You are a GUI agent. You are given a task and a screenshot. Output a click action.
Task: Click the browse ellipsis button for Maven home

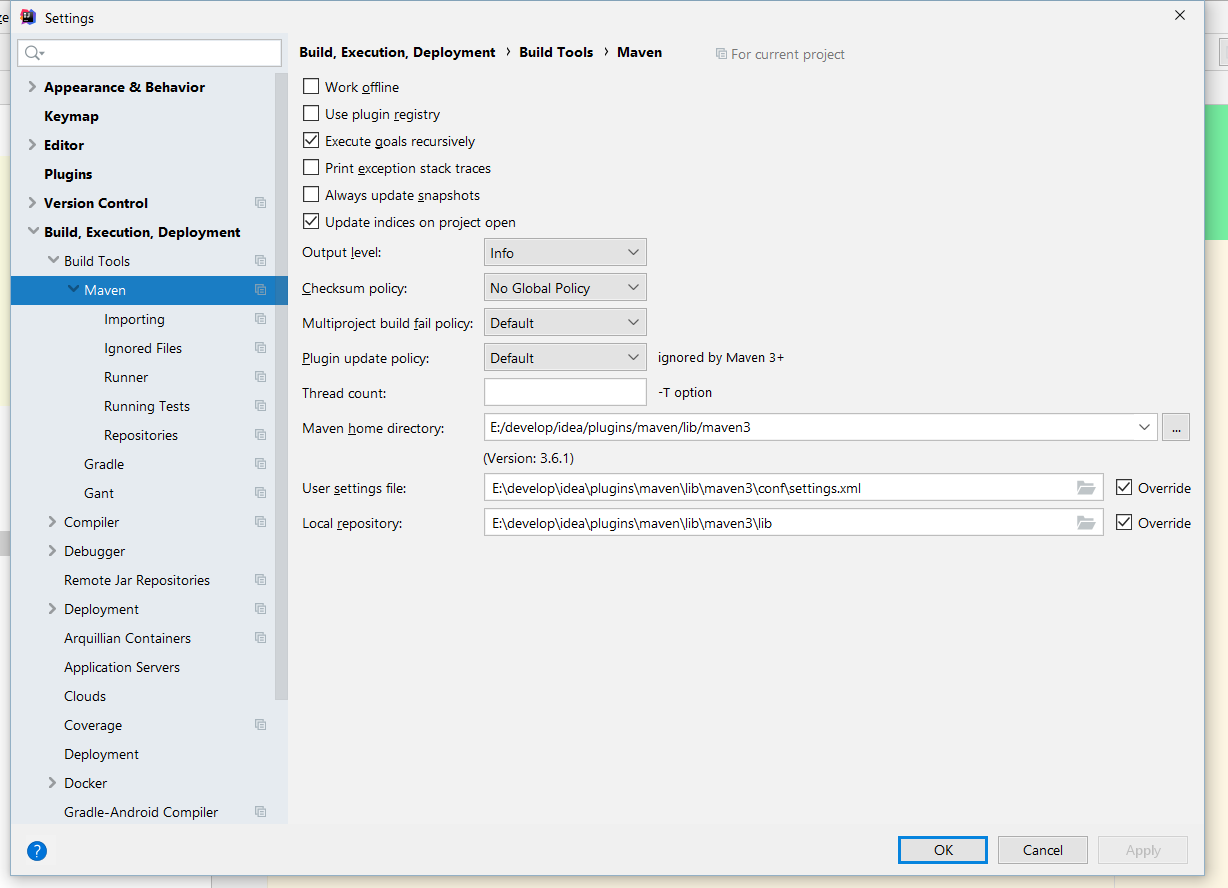[1175, 428]
